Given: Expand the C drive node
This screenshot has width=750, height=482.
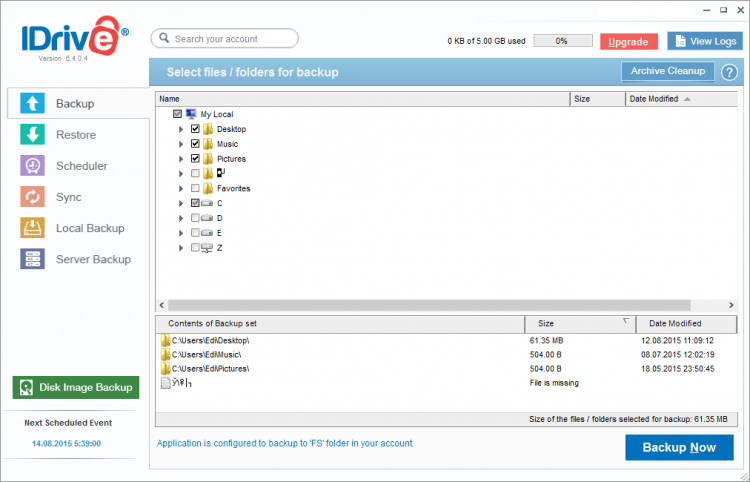Looking at the screenshot, I should [x=181, y=203].
